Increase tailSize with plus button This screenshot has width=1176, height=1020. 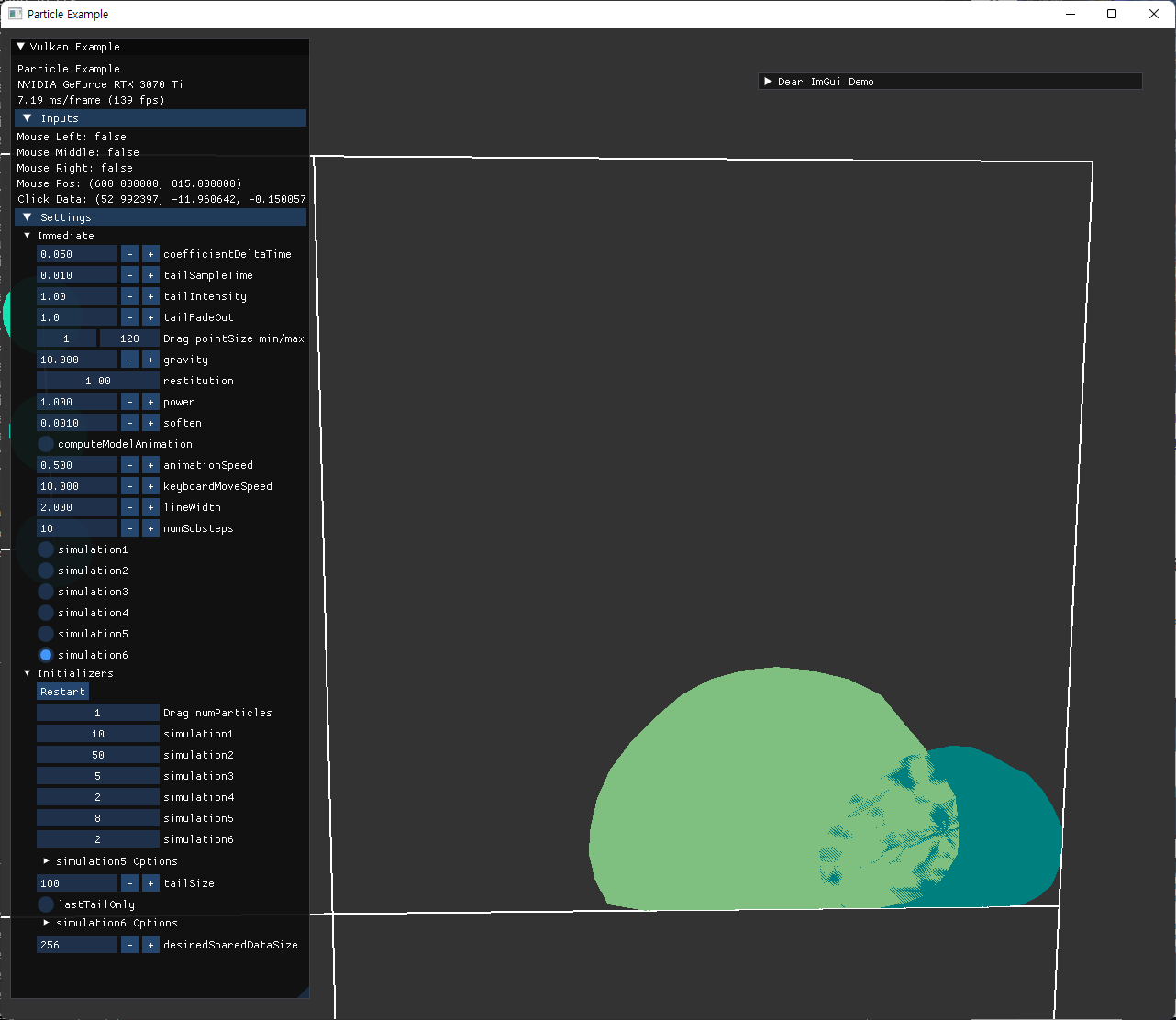point(150,883)
